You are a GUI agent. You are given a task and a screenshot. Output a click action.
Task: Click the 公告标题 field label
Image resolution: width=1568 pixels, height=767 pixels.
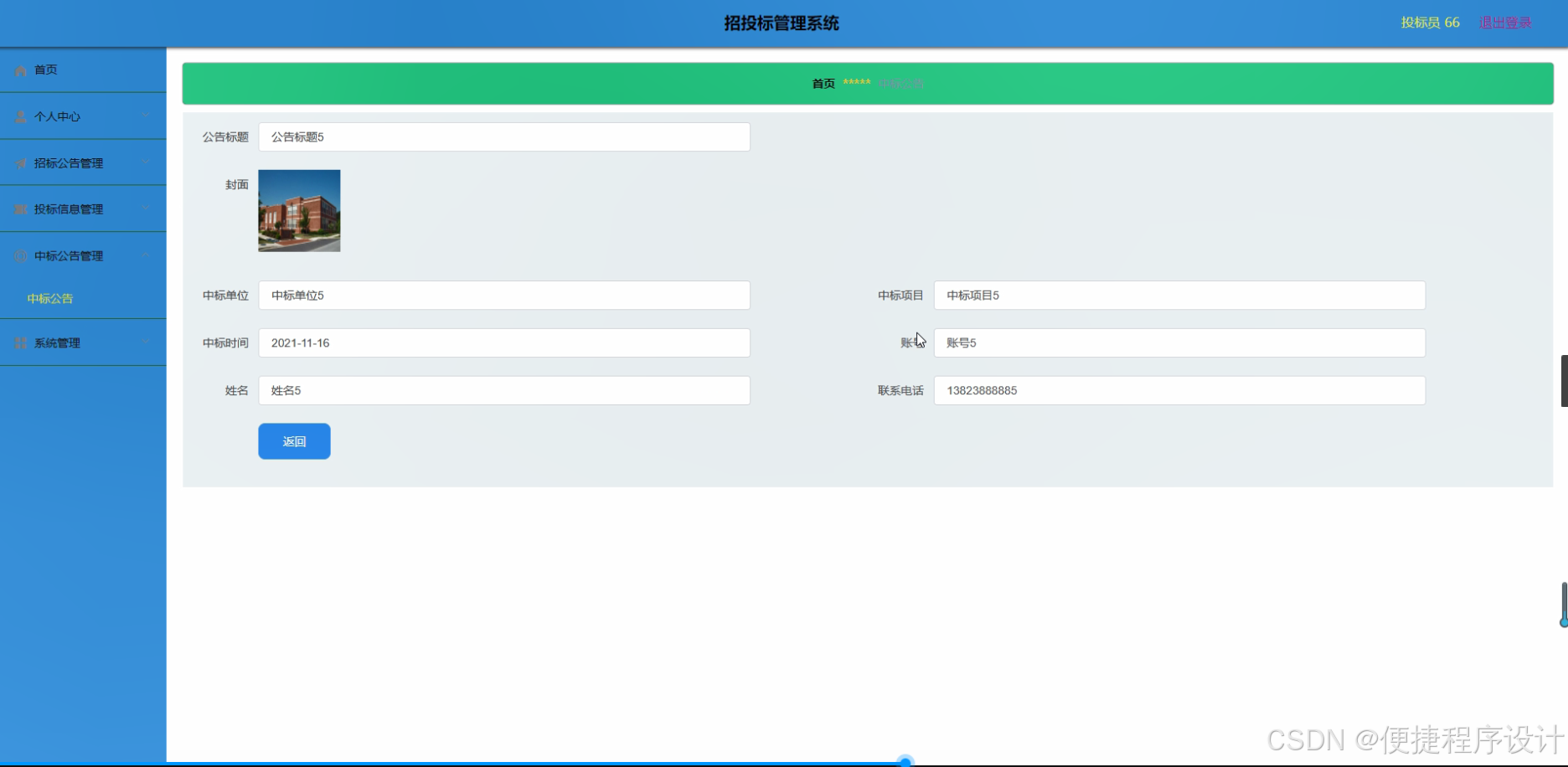click(x=225, y=137)
